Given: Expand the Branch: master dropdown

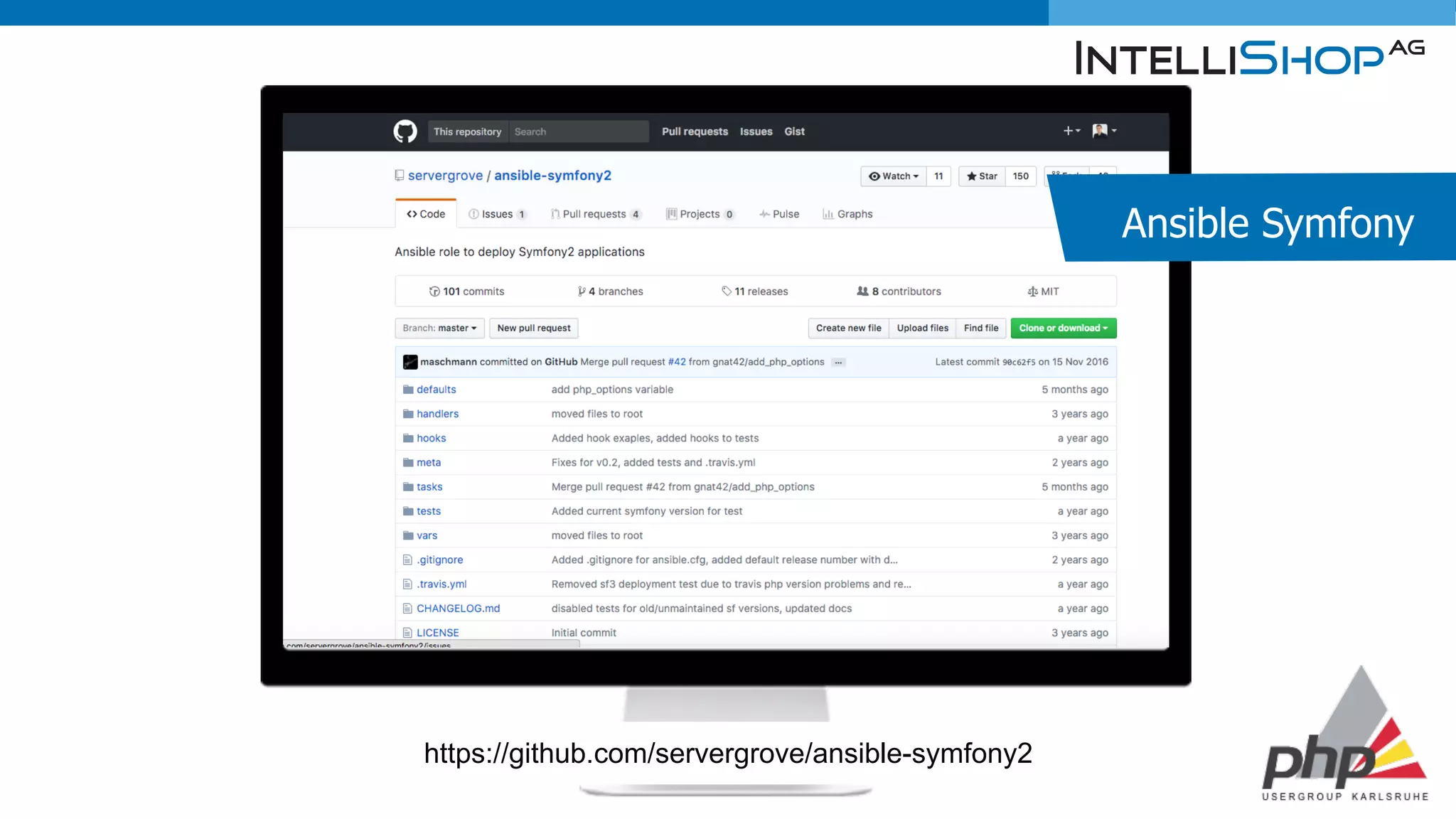Looking at the screenshot, I should 440,328.
